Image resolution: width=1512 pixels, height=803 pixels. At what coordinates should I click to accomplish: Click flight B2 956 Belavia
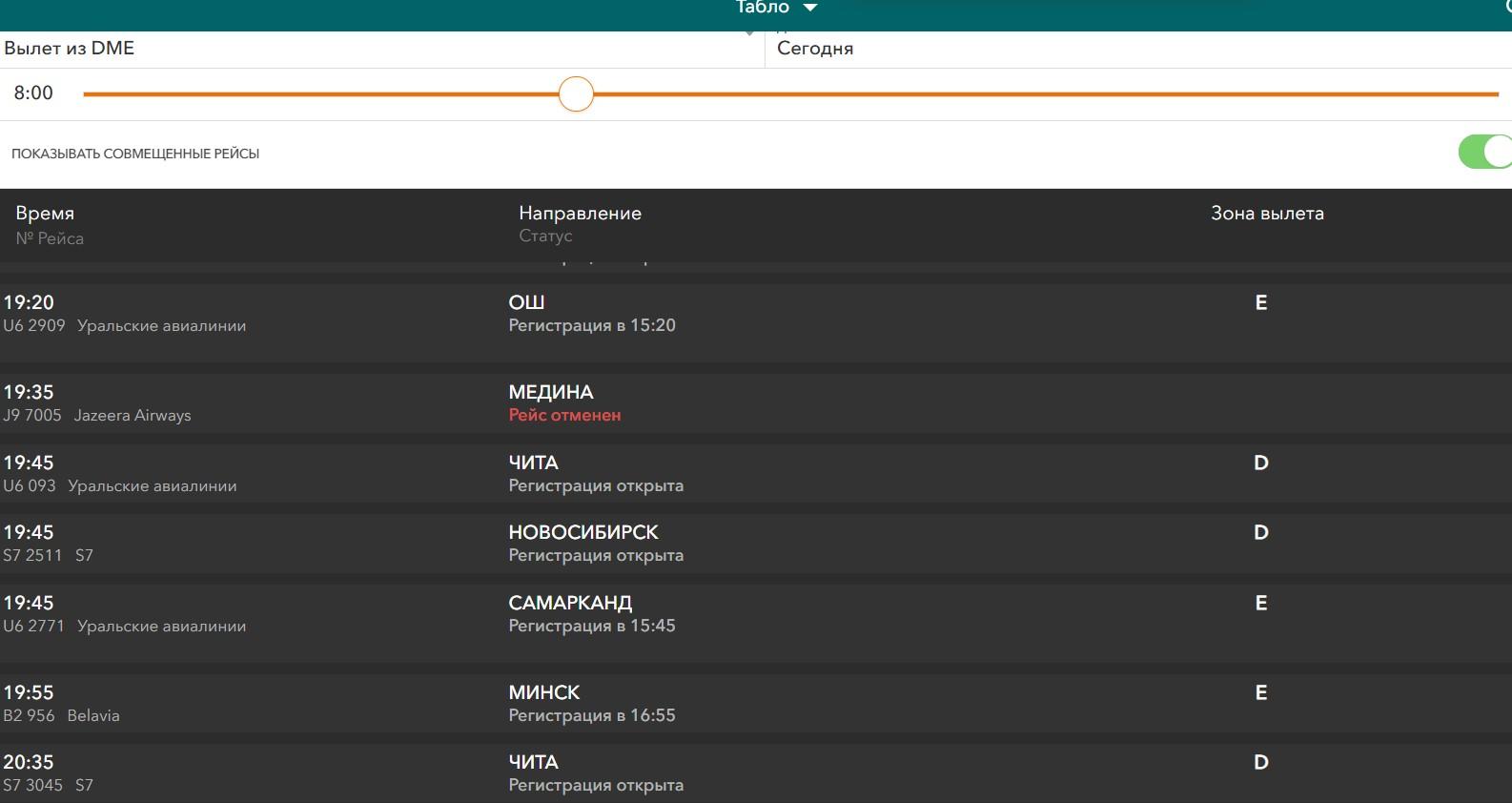coord(61,716)
